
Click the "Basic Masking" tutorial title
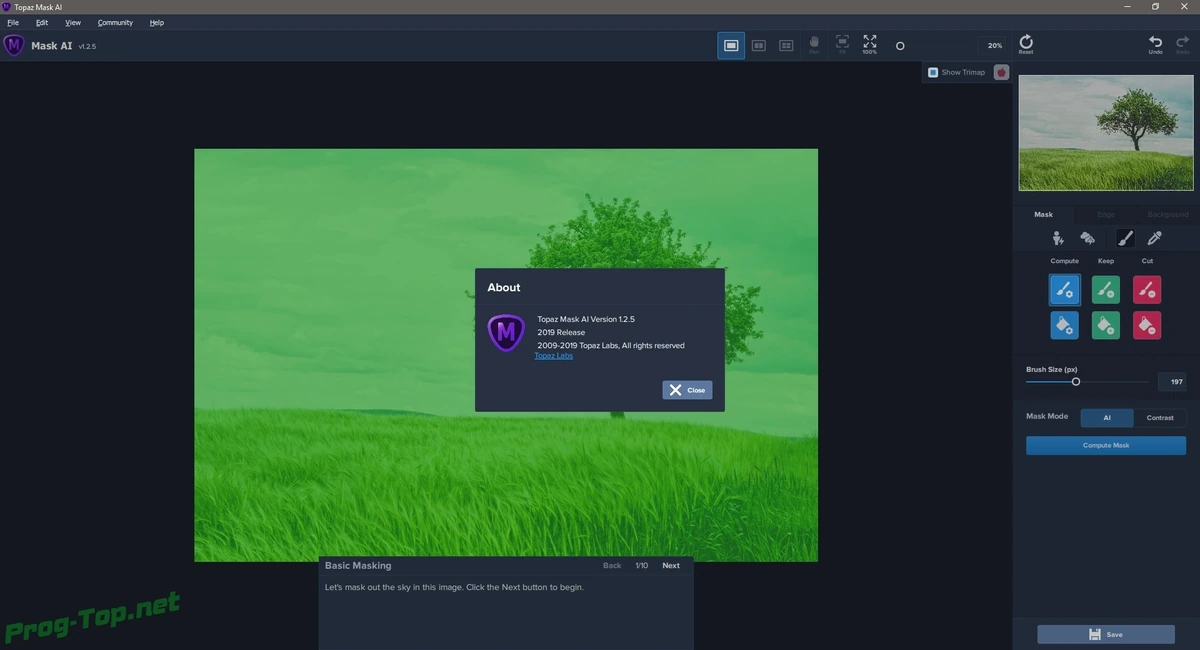click(x=358, y=565)
